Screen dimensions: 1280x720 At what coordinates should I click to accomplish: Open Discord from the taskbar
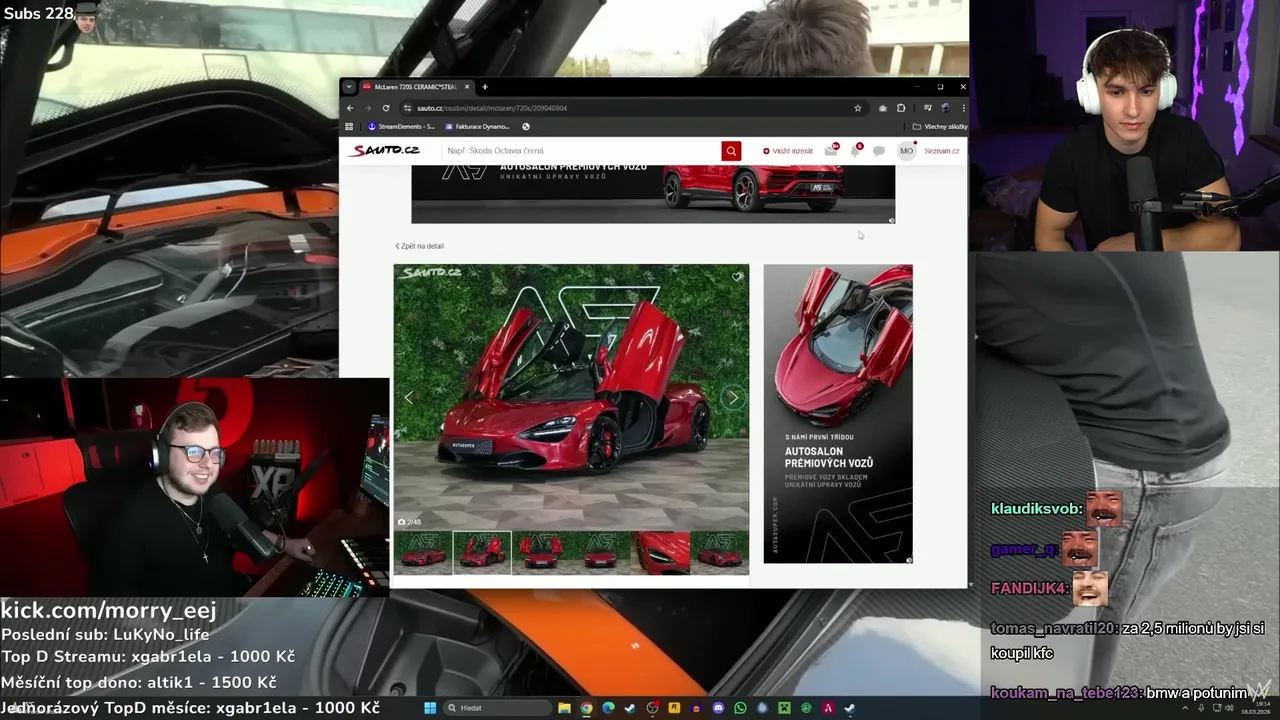coord(718,708)
